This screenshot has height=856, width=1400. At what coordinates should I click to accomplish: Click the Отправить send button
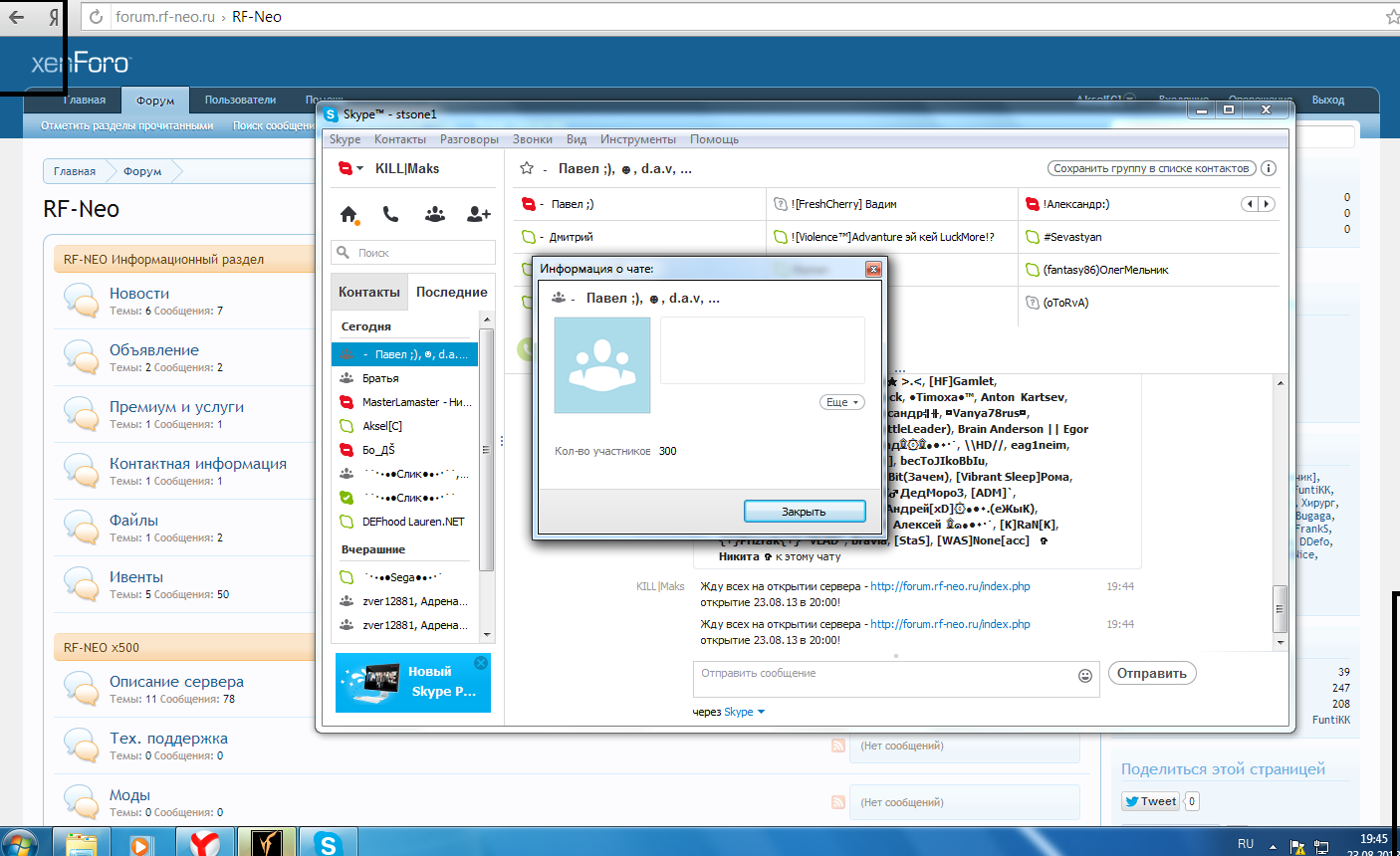[x=1152, y=674]
